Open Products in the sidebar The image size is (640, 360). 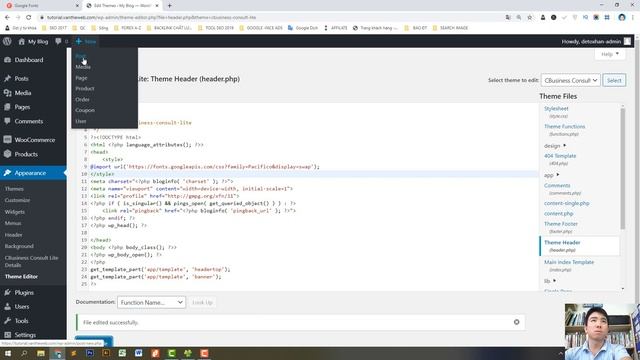[x=26, y=154]
